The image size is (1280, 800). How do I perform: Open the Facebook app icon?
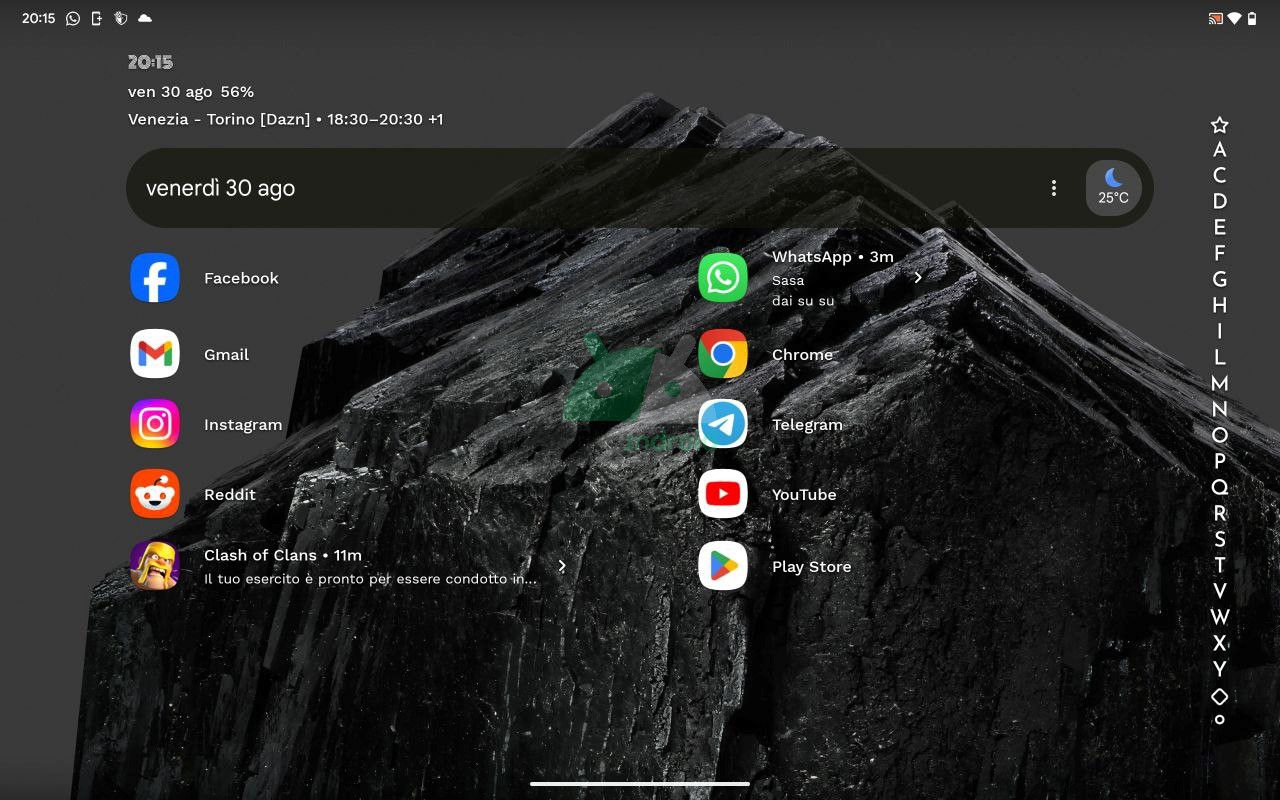coord(155,278)
